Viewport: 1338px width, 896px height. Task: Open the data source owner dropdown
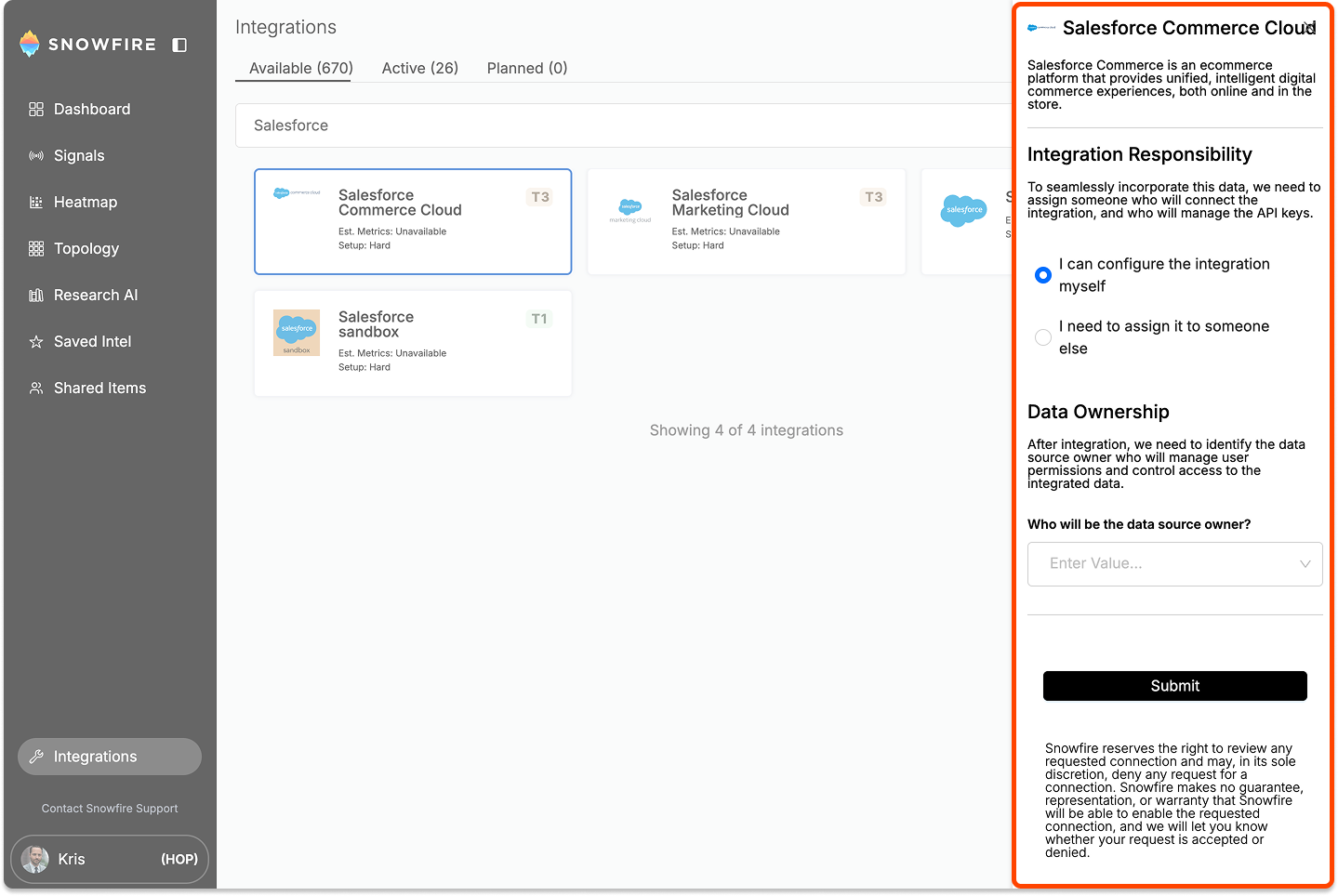click(1175, 564)
